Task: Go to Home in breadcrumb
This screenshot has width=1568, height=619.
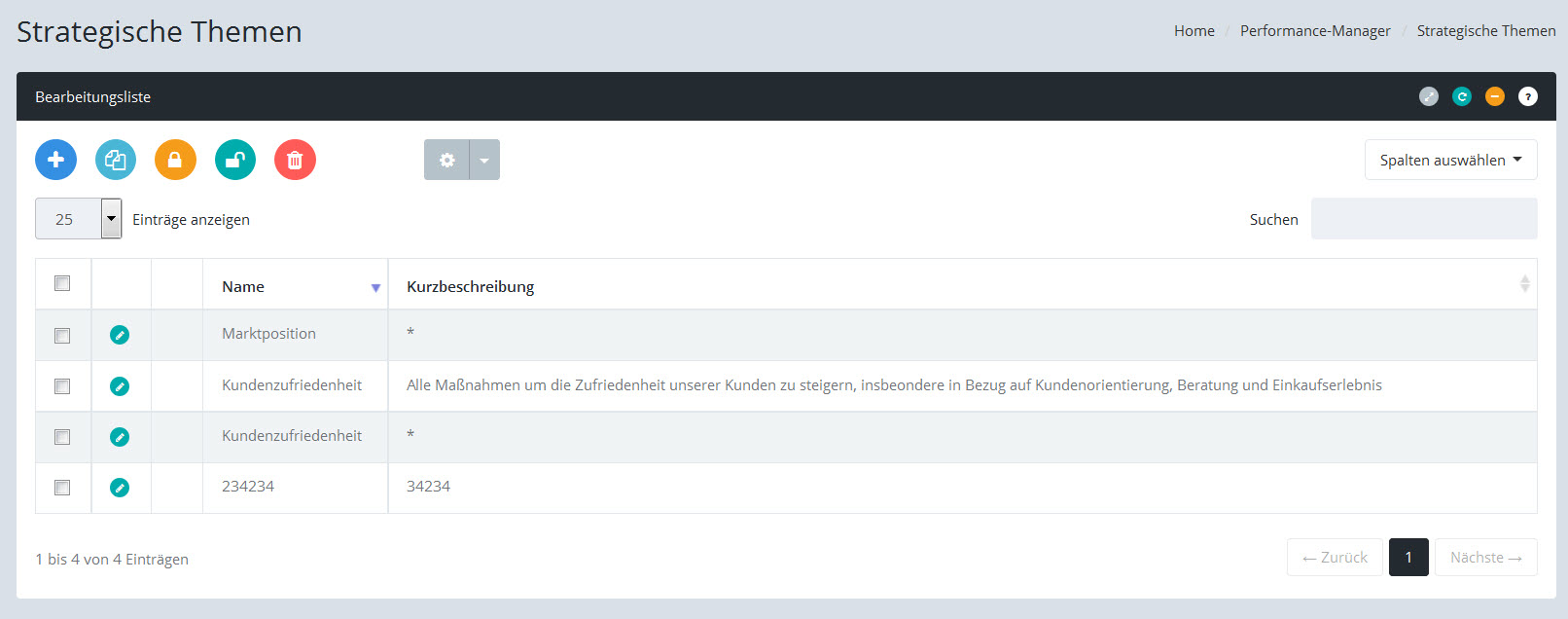Action: click(x=1194, y=31)
